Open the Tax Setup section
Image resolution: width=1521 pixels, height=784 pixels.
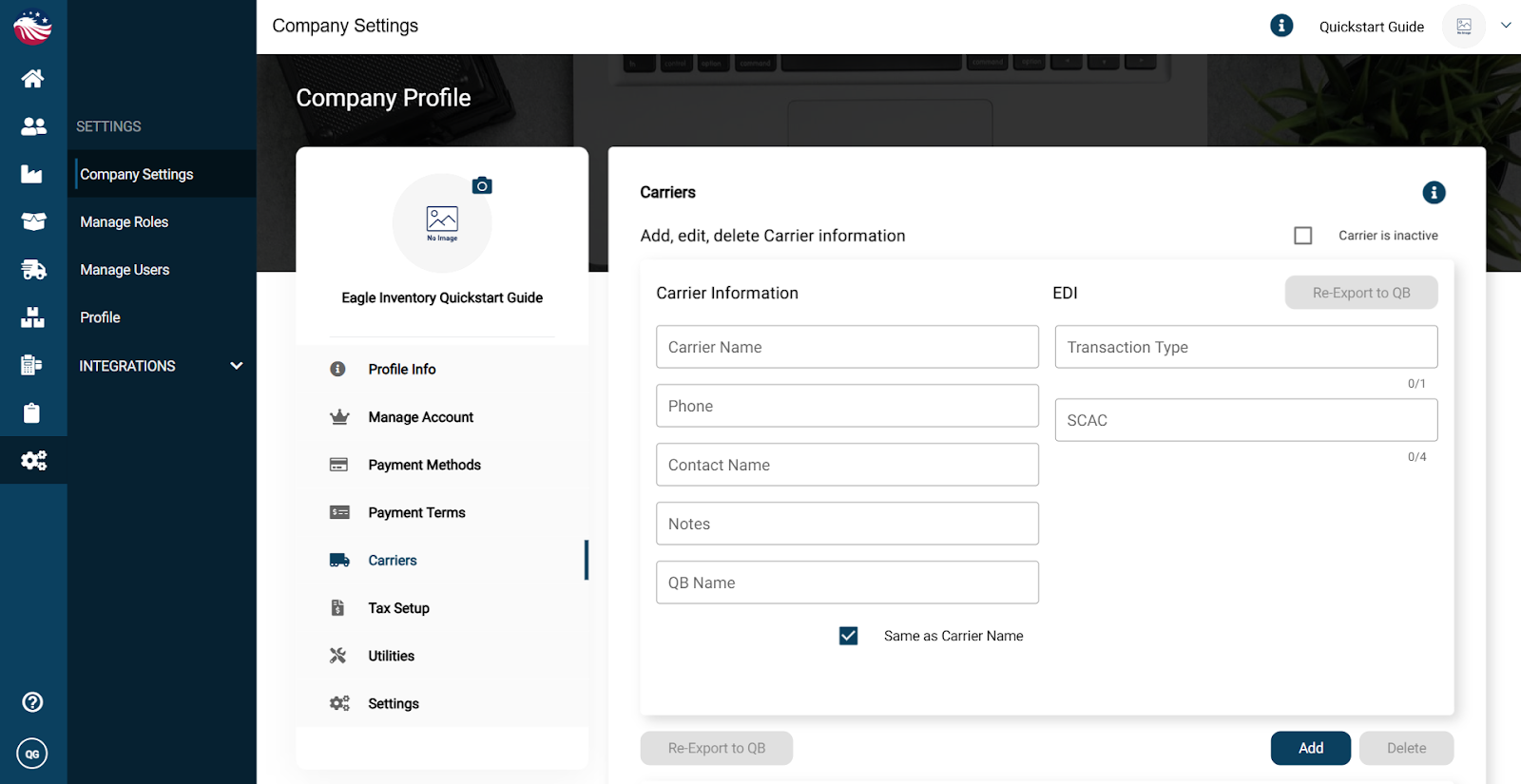398,608
